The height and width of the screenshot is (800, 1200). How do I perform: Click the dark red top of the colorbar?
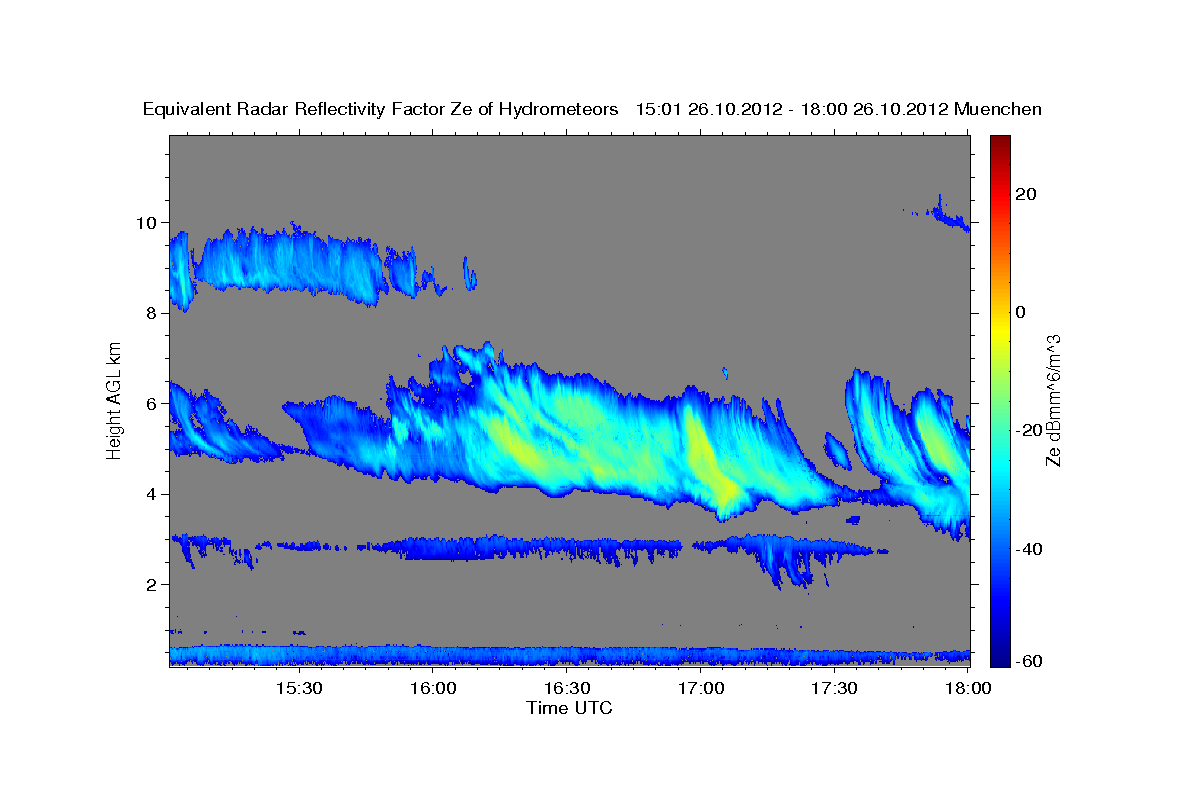click(1000, 143)
